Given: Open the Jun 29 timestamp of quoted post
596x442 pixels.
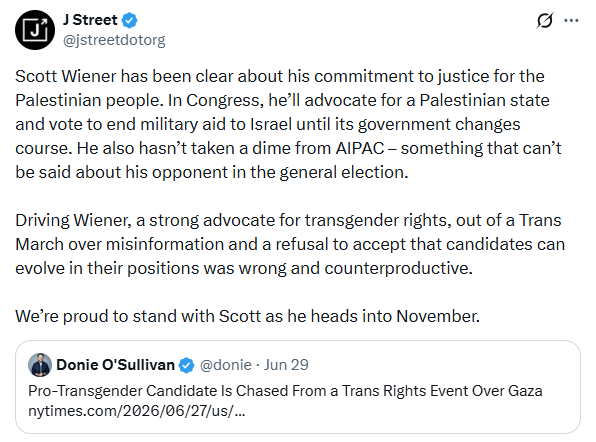Looking at the screenshot, I should tap(286, 365).
